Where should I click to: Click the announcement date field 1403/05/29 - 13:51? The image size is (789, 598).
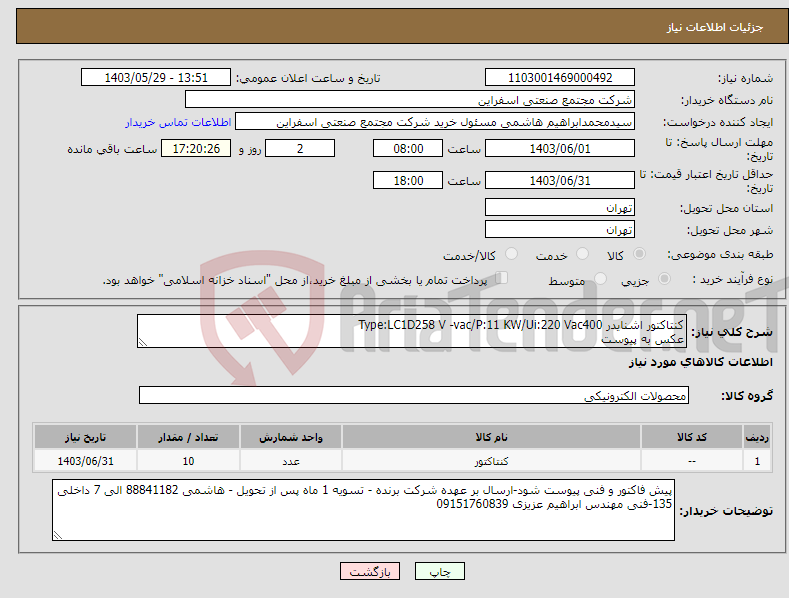tap(156, 78)
